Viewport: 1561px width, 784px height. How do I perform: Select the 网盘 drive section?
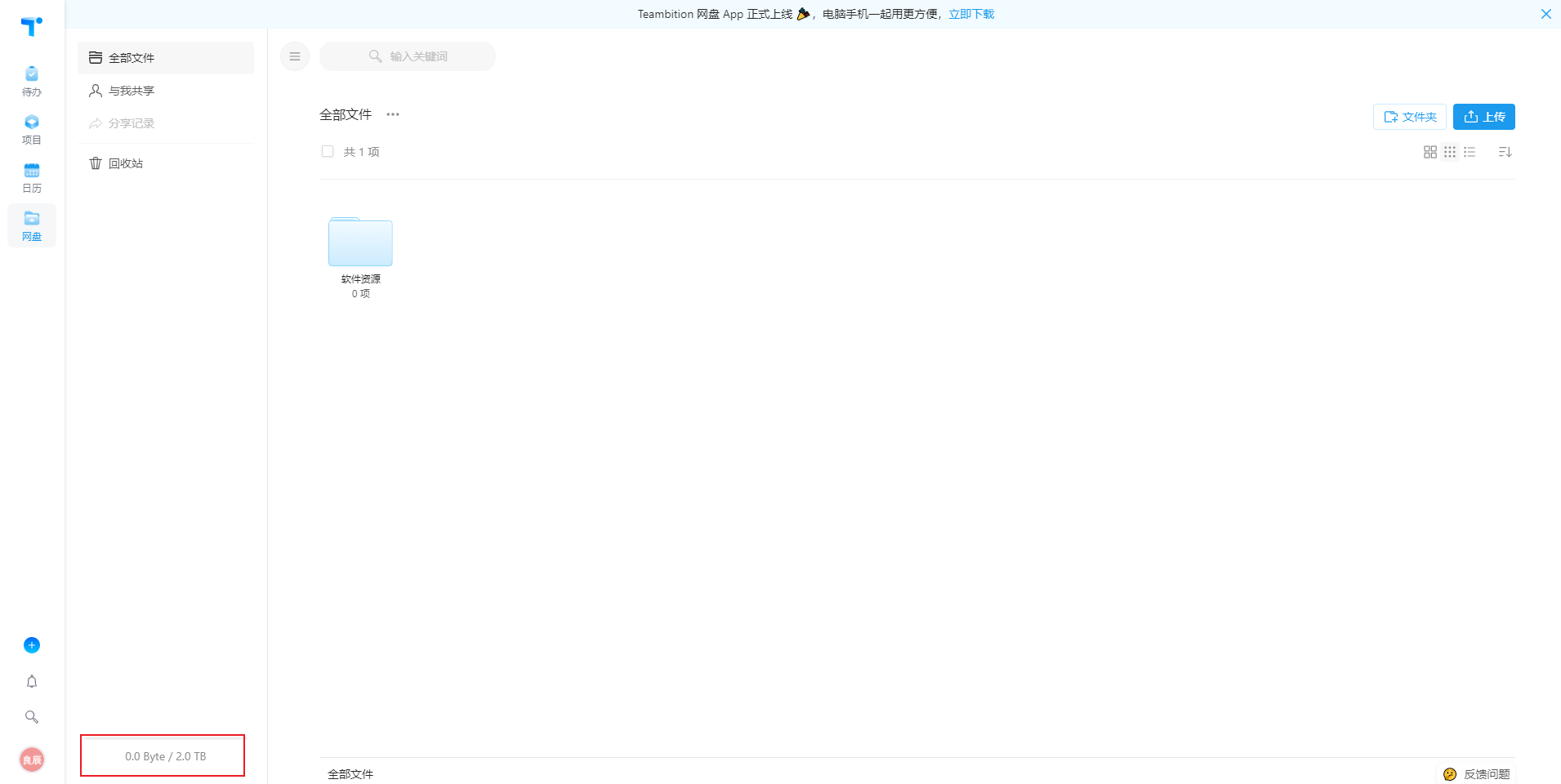point(32,225)
